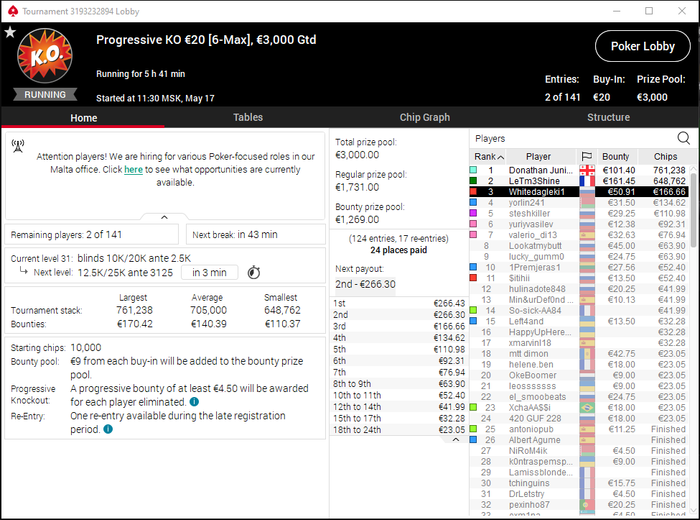
Task: Select player Donathan Juni row
Action: coord(579,170)
